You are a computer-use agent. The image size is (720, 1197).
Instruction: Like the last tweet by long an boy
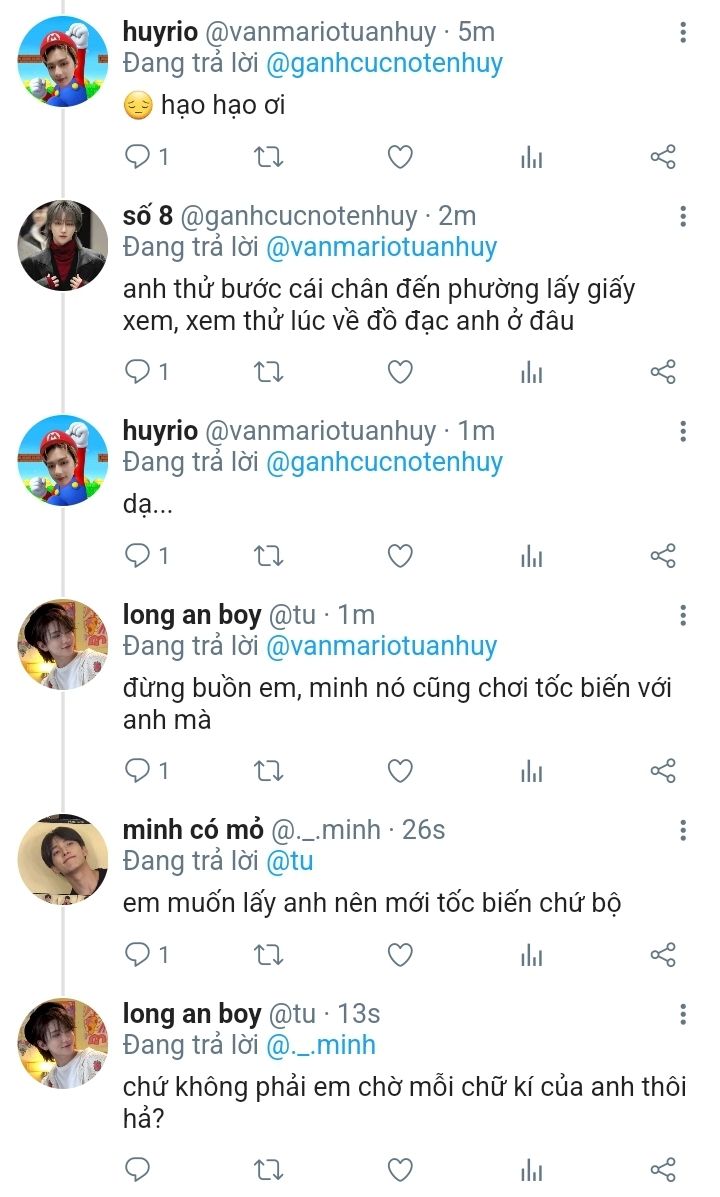click(x=400, y=1170)
